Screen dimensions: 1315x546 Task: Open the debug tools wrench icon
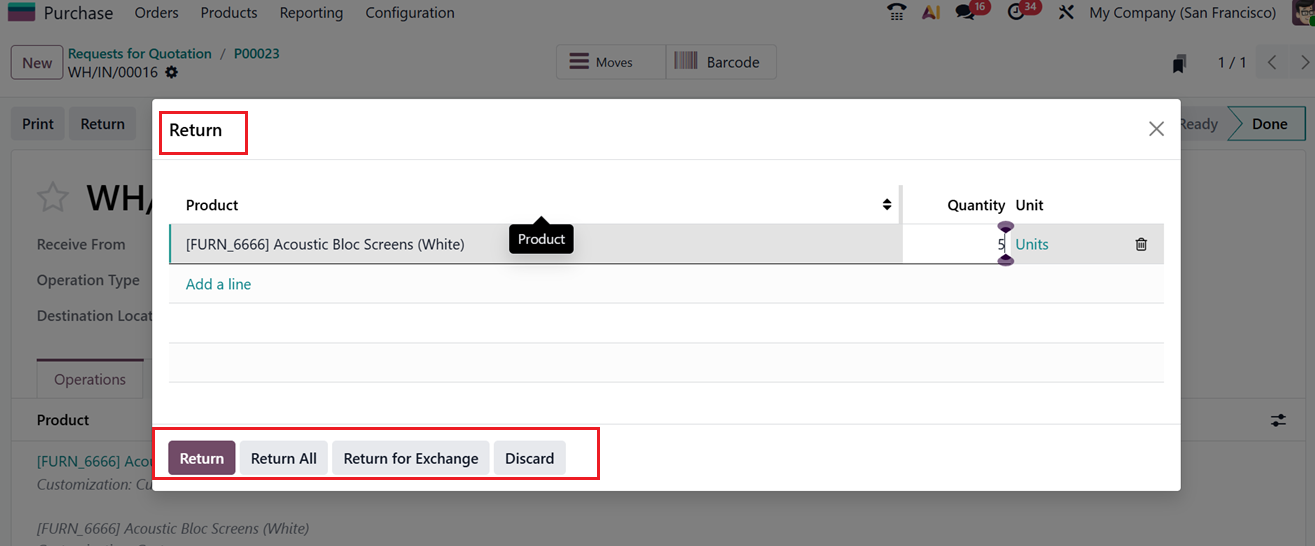1066,13
